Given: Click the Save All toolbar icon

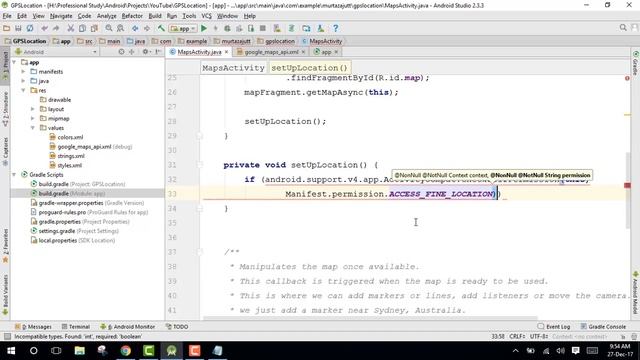Looking at the screenshot, I should [x=18, y=29].
